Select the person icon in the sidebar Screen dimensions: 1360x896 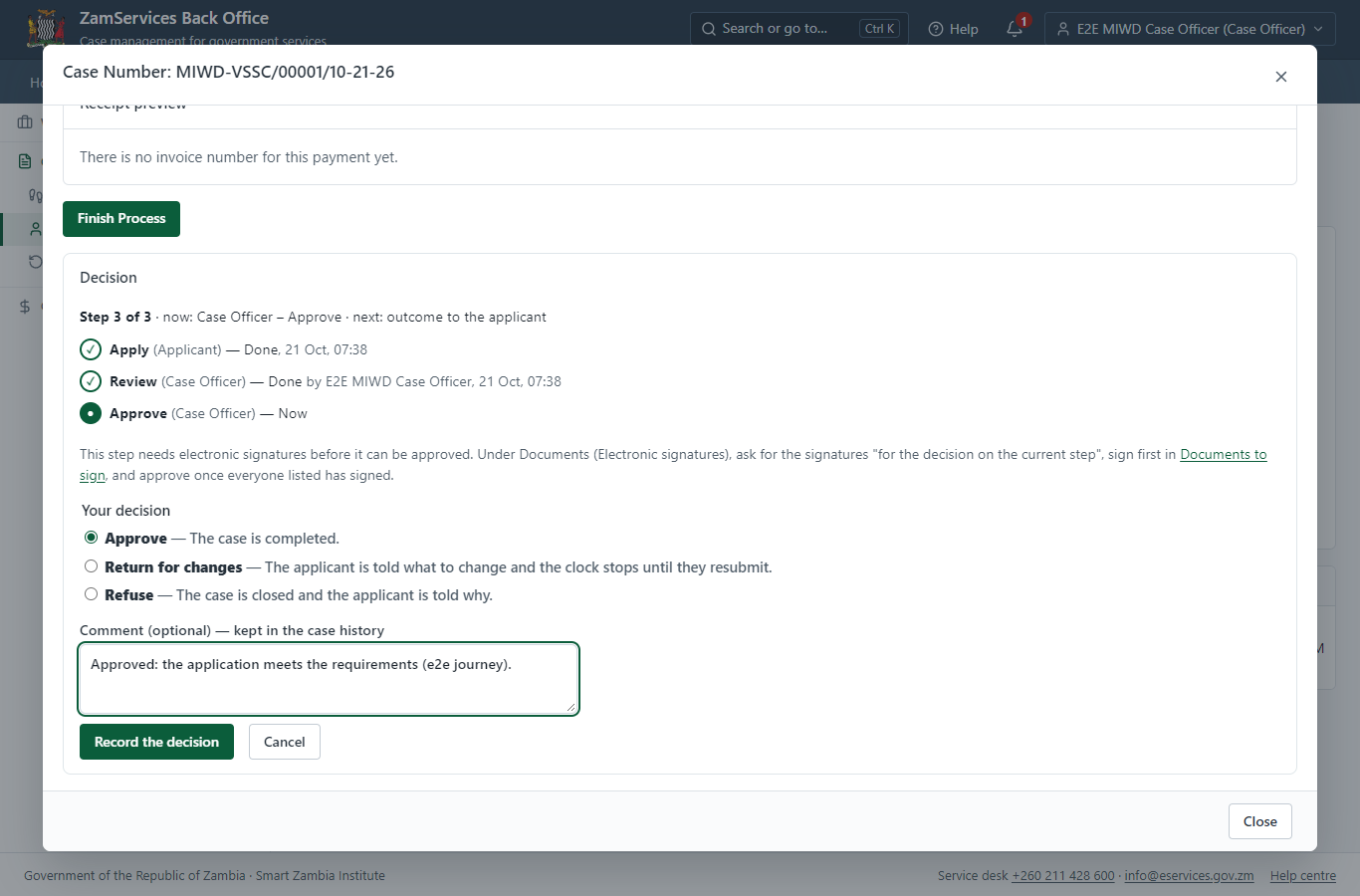click(x=36, y=229)
